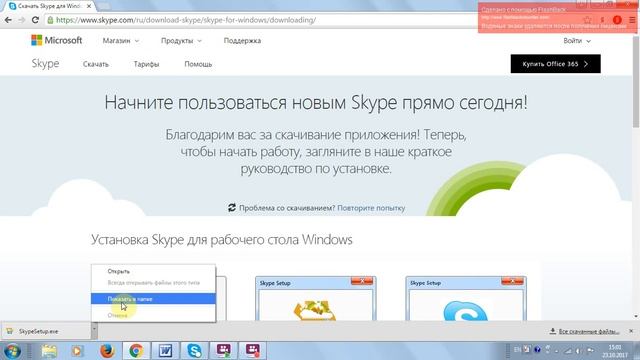The image size is (640, 360).
Task: Close the Skype download browser tab
Action: (89, 6)
